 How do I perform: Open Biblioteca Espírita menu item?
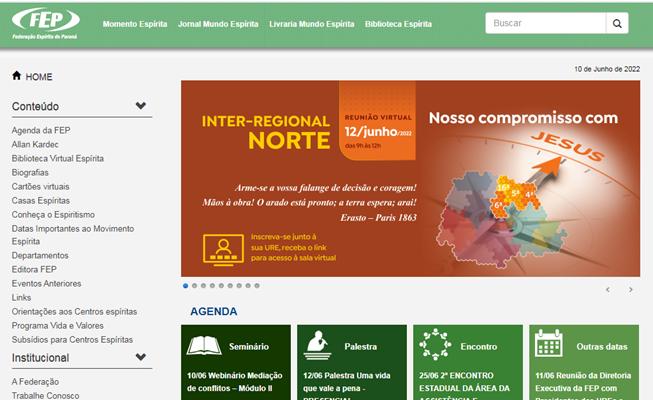[x=398, y=24]
